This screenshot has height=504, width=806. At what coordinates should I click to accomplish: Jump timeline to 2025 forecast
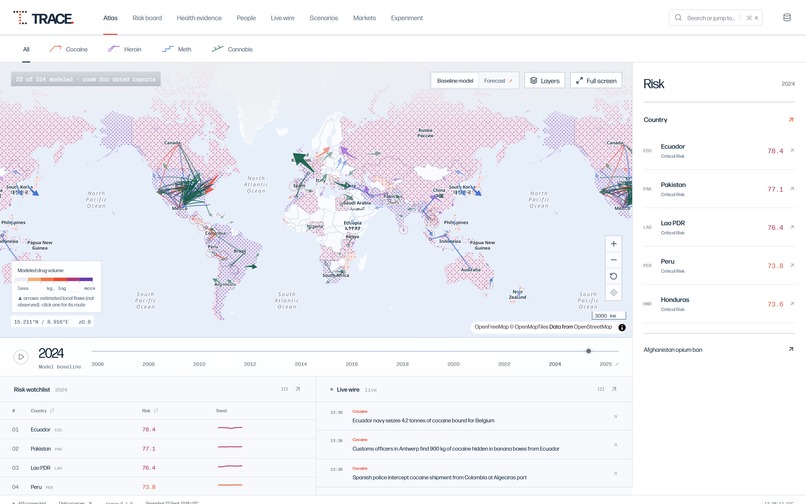coord(609,364)
